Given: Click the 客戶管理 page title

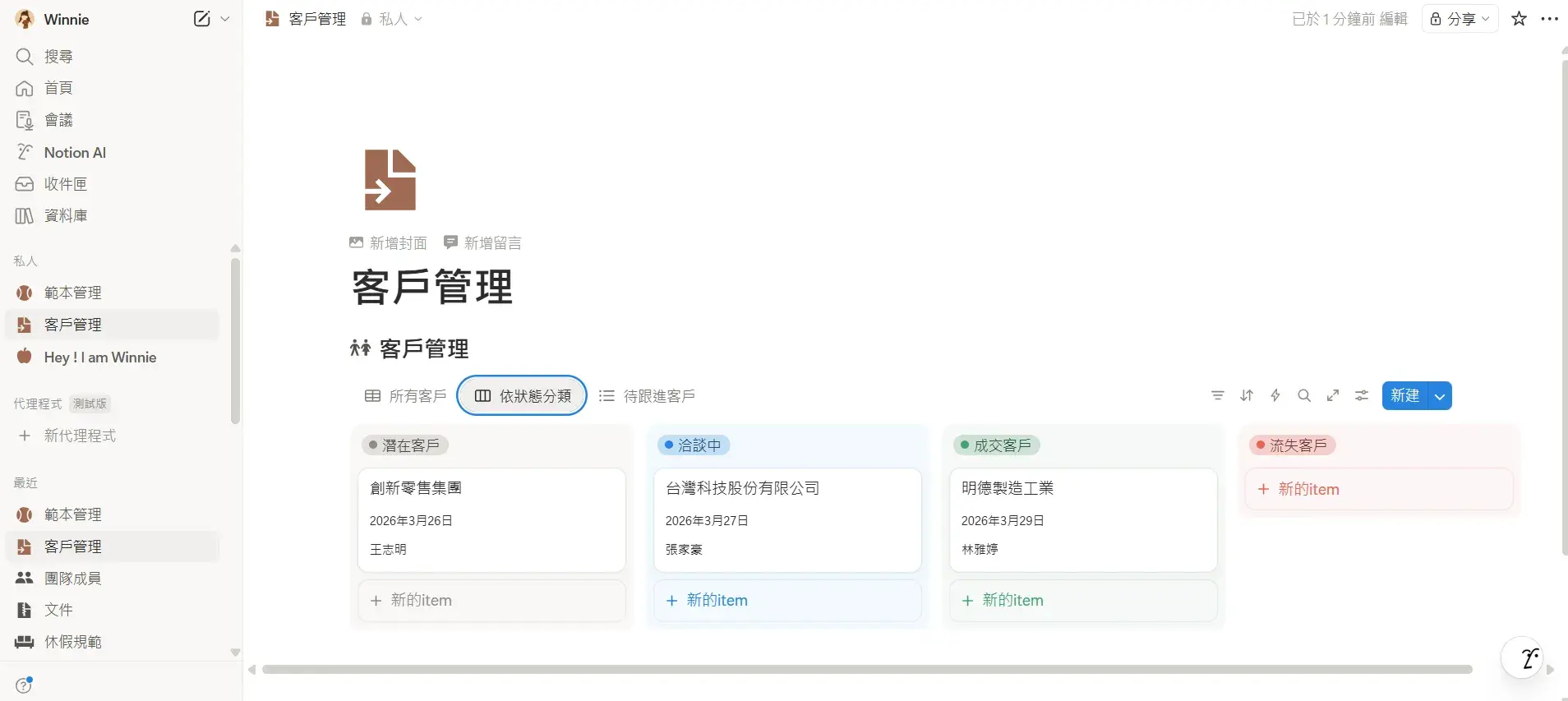Looking at the screenshot, I should tap(432, 288).
